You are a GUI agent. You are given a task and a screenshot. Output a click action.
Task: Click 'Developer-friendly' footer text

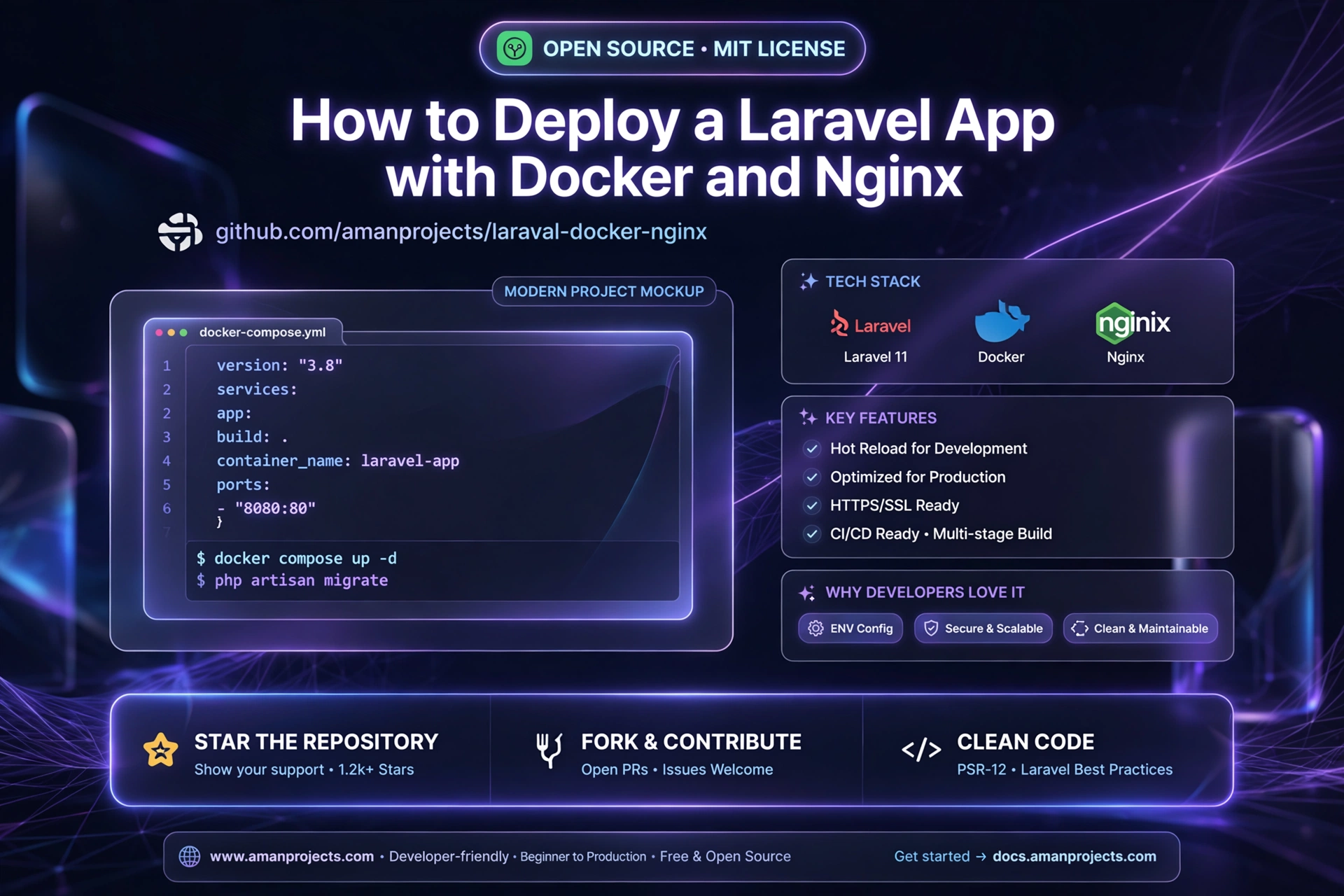[x=449, y=856]
